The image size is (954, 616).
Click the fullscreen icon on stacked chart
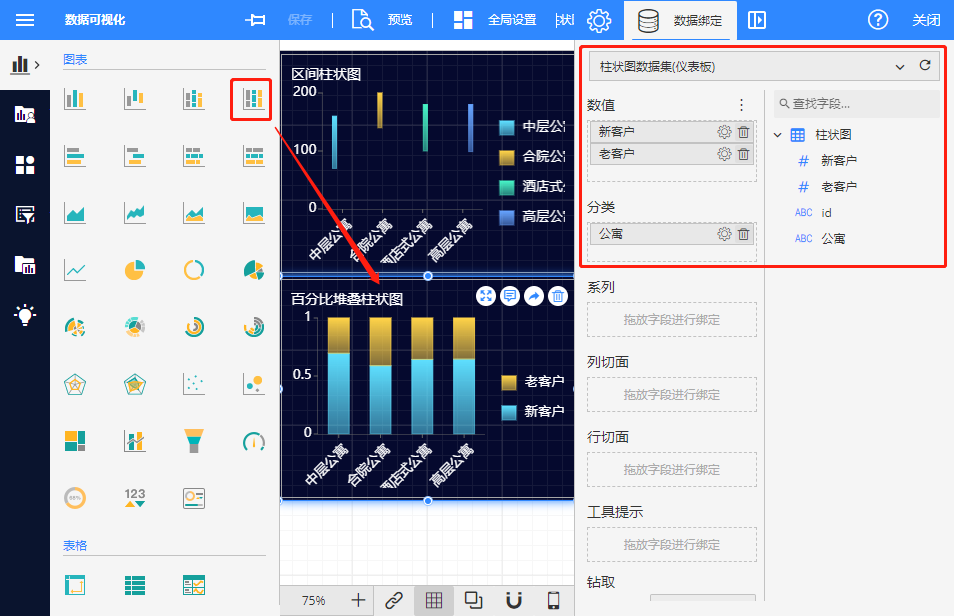pos(486,296)
